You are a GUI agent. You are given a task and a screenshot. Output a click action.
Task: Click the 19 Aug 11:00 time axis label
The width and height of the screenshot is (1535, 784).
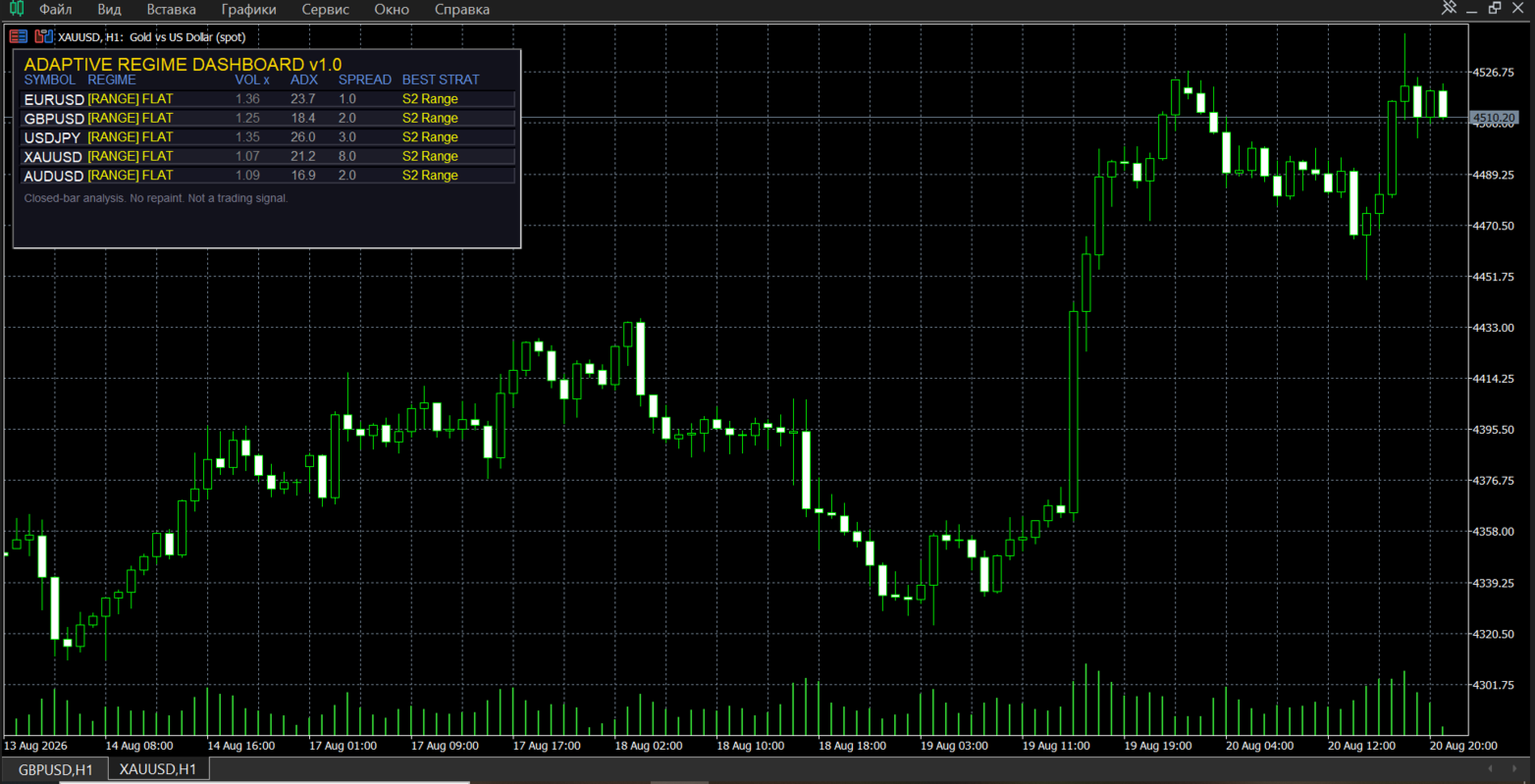1056,746
